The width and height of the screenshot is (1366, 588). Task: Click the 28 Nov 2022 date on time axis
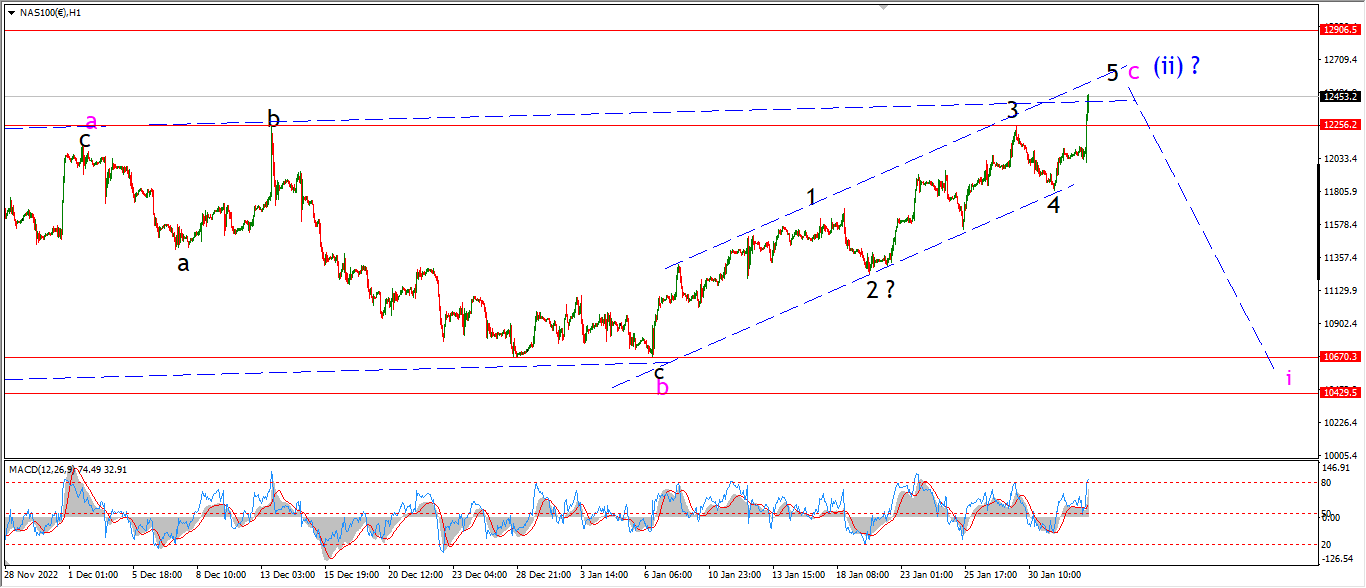tap(31, 576)
